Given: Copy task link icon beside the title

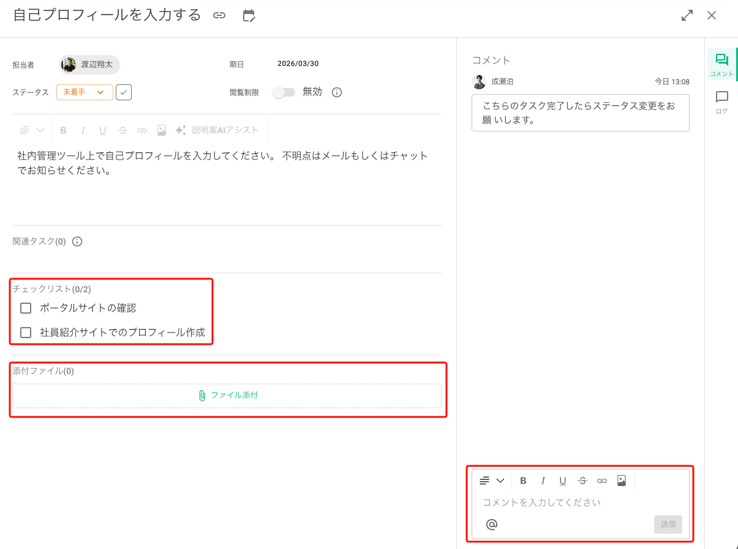Looking at the screenshot, I should pyautogui.click(x=219, y=16).
